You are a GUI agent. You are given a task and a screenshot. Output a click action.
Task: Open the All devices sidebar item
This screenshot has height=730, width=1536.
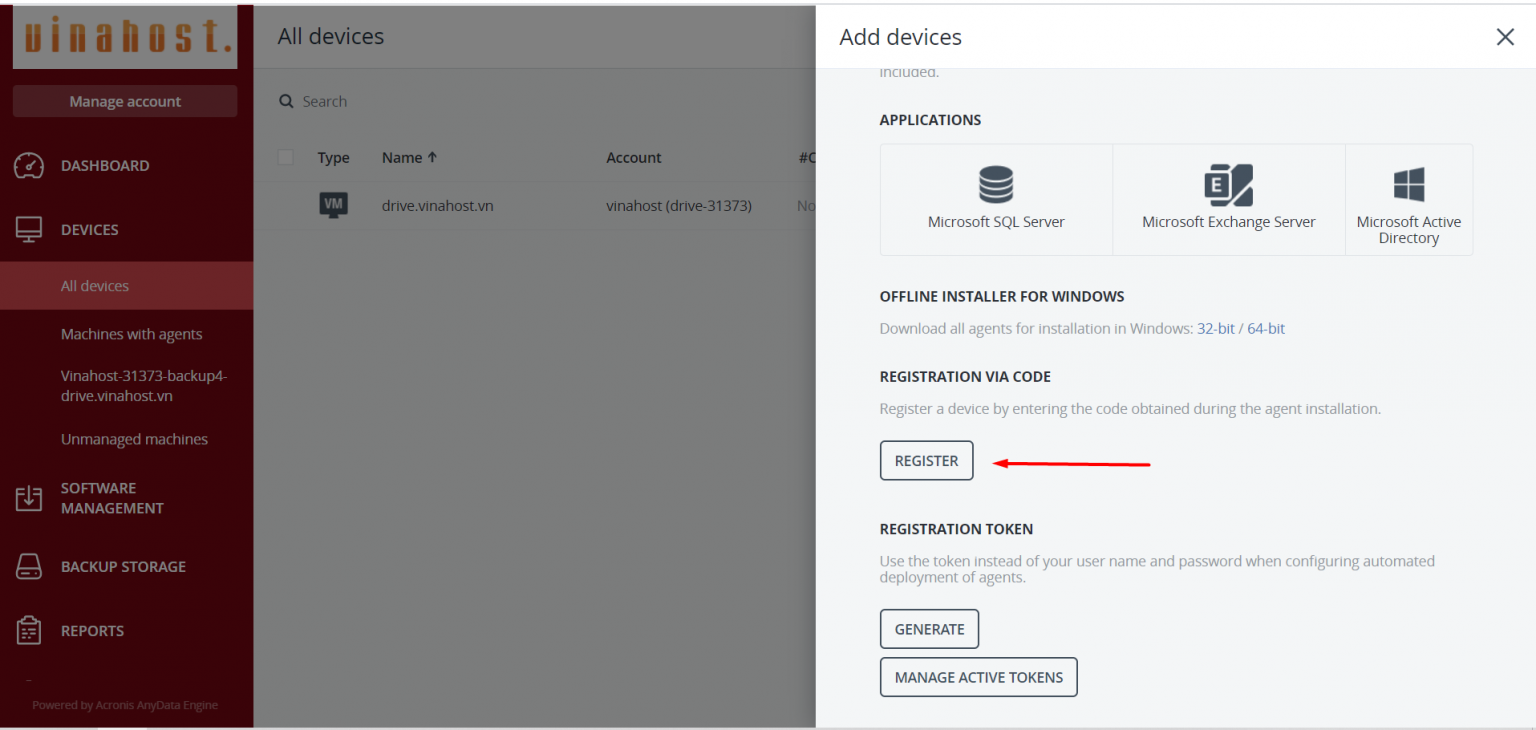coord(95,286)
